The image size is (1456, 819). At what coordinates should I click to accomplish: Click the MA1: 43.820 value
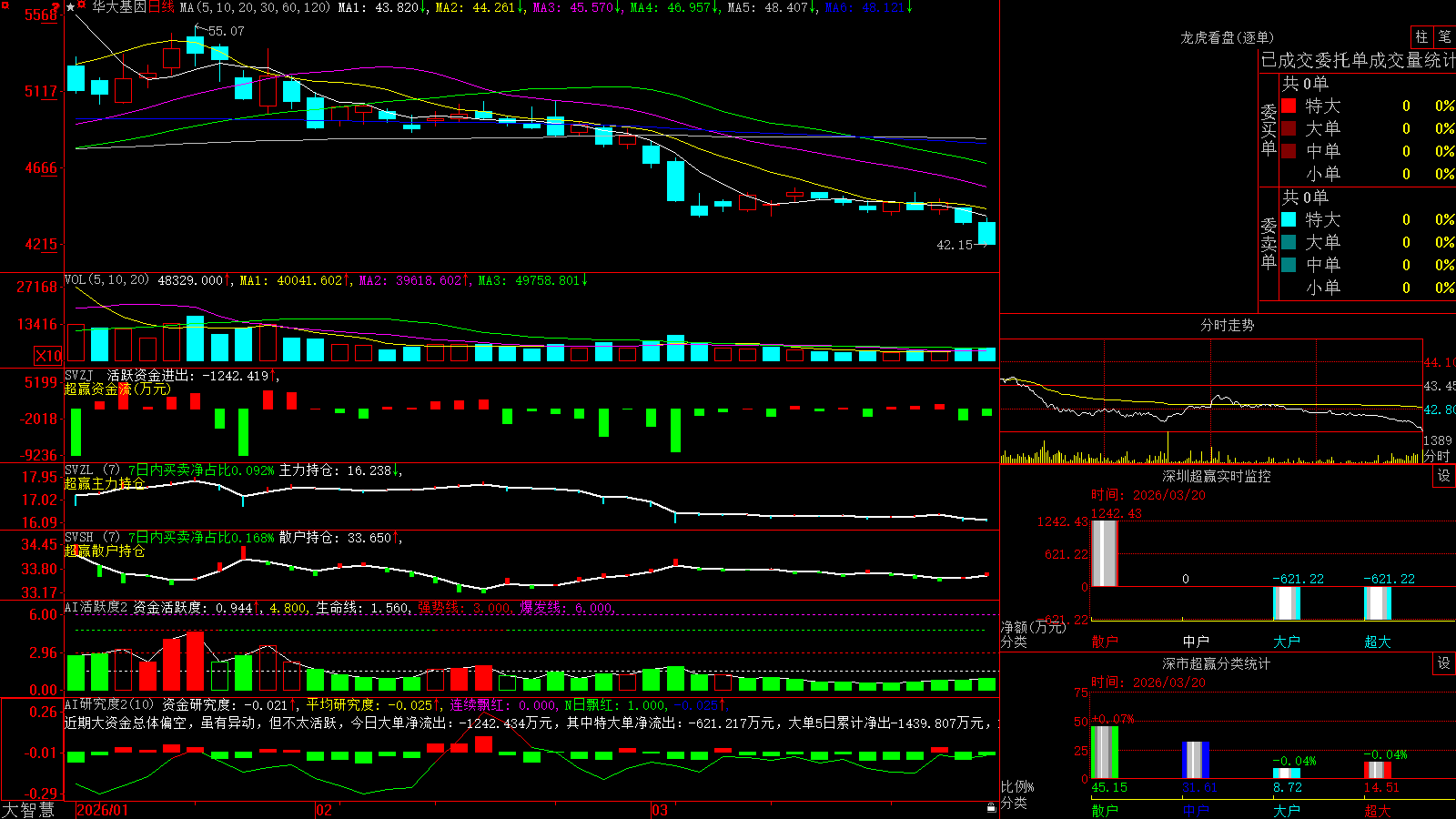pos(381,7)
